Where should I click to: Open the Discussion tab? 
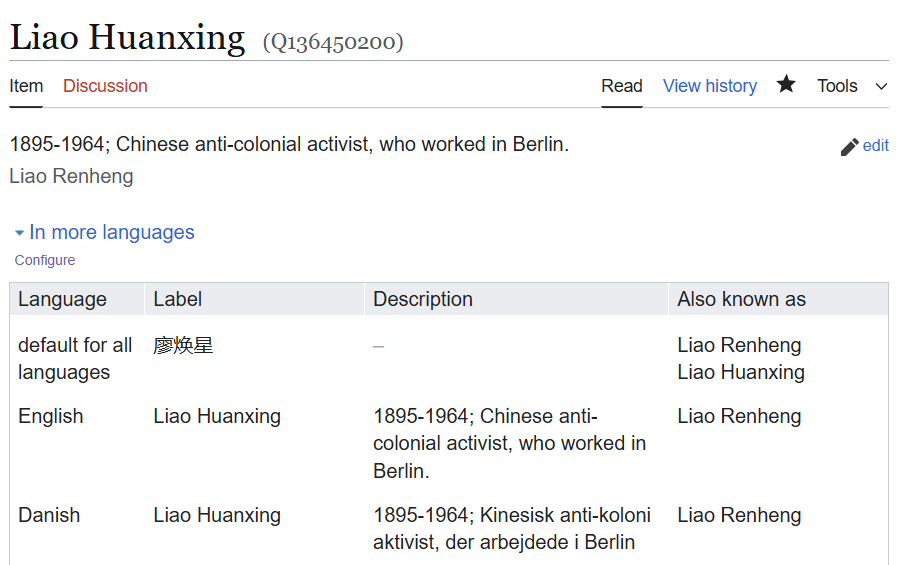[105, 86]
